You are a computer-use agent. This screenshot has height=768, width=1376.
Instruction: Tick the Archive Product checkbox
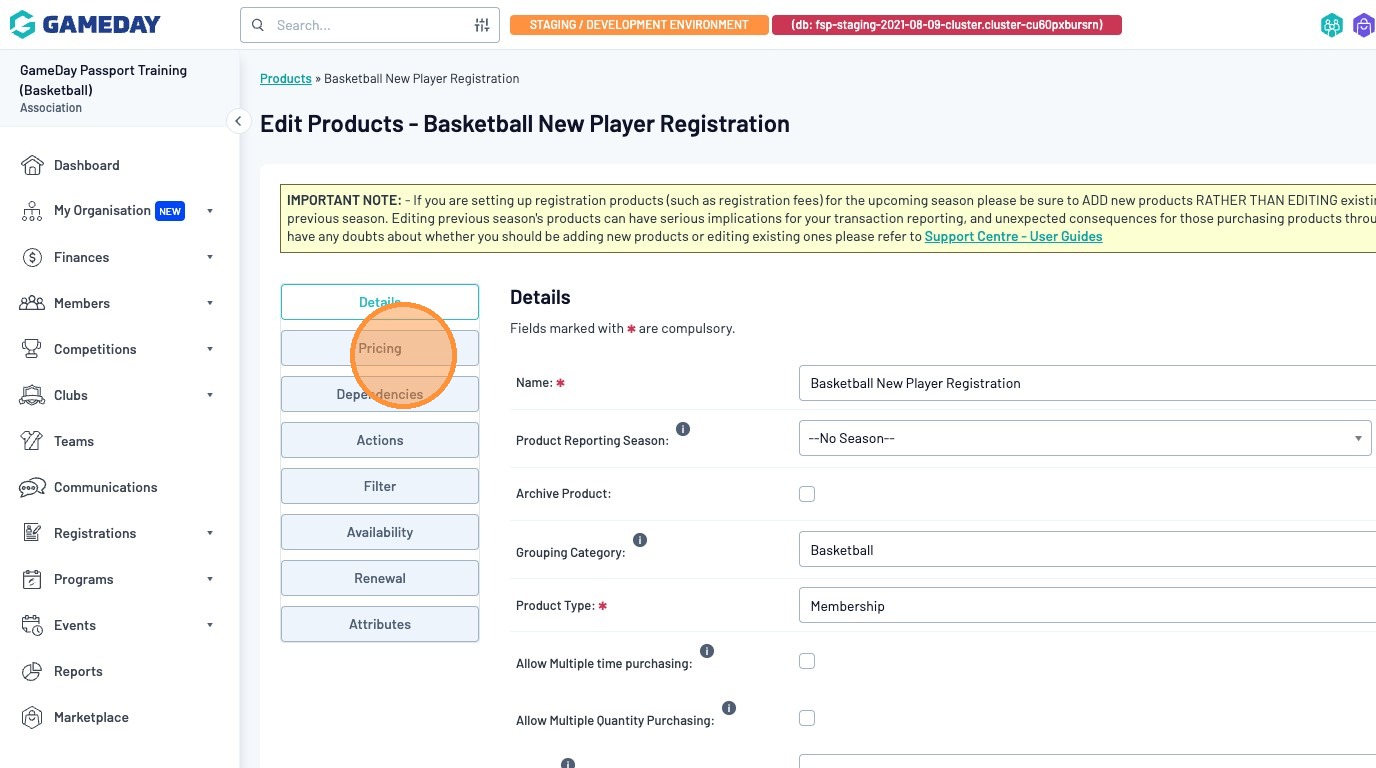pyautogui.click(x=807, y=494)
